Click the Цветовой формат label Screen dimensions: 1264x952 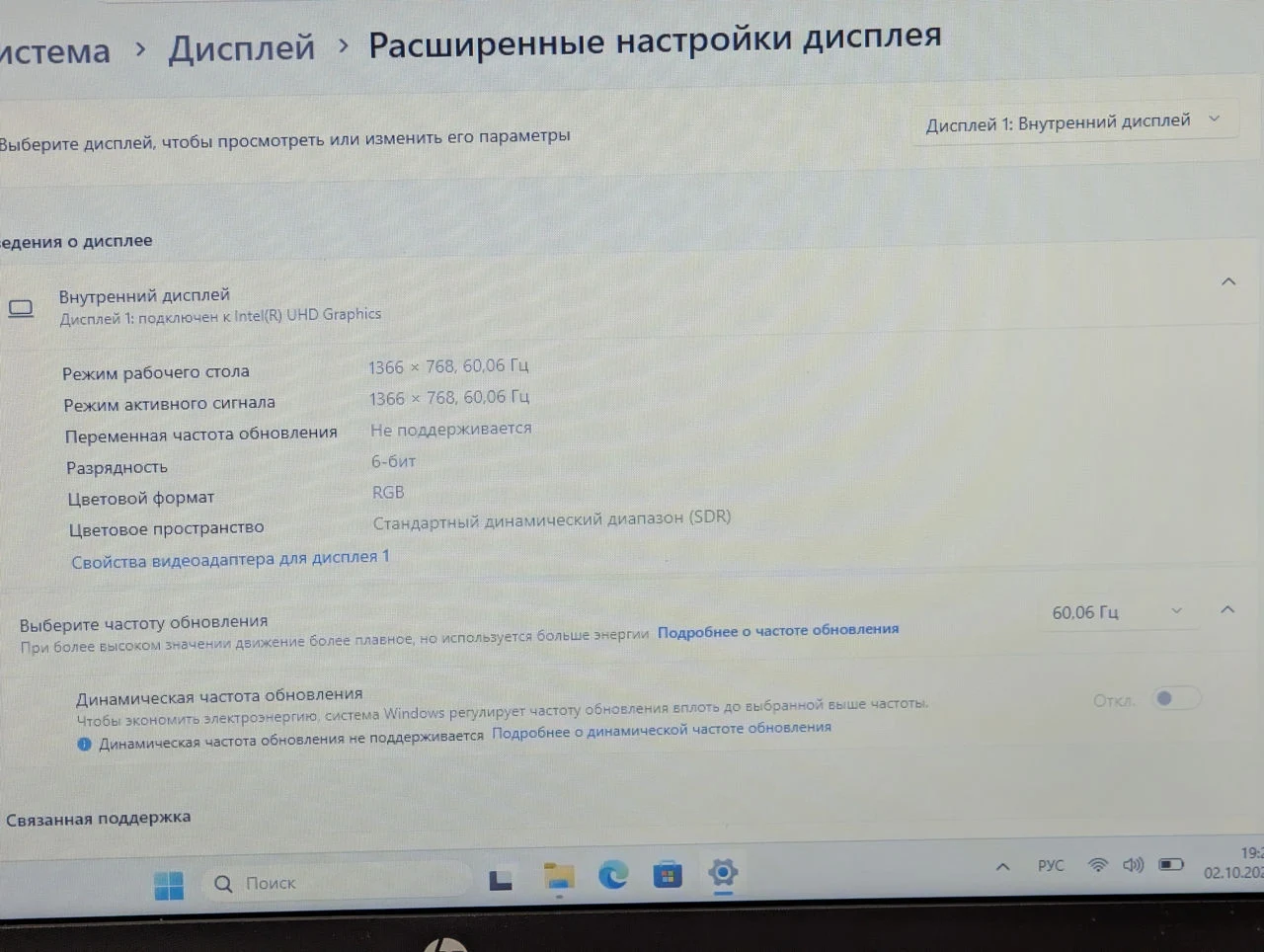(x=141, y=498)
